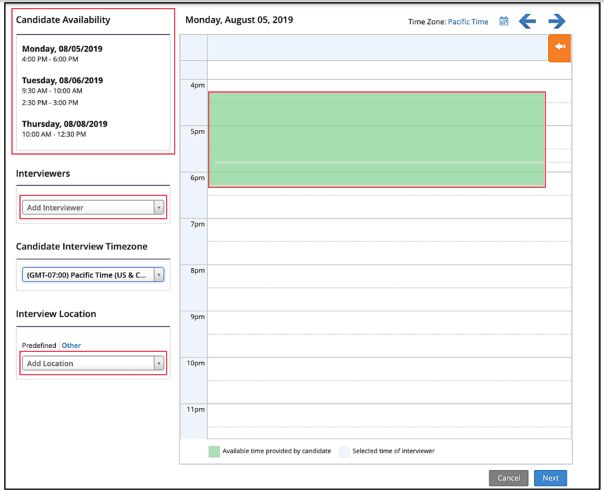The width and height of the screenshot is (604, 490).
Task: Expand the Pacific Time timezone arrow
Action: point(159,275)
